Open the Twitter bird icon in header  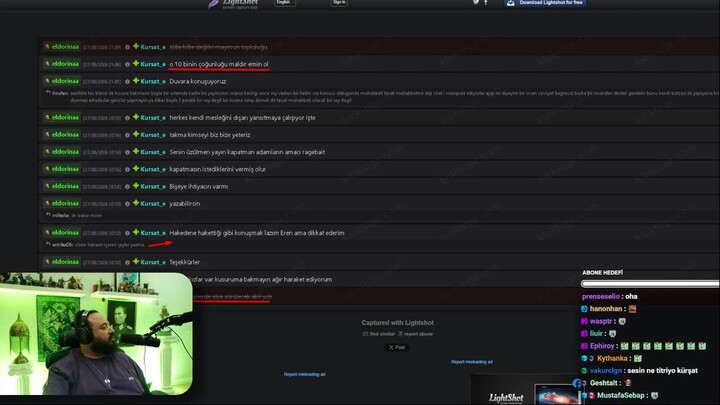tap(476, 2)
